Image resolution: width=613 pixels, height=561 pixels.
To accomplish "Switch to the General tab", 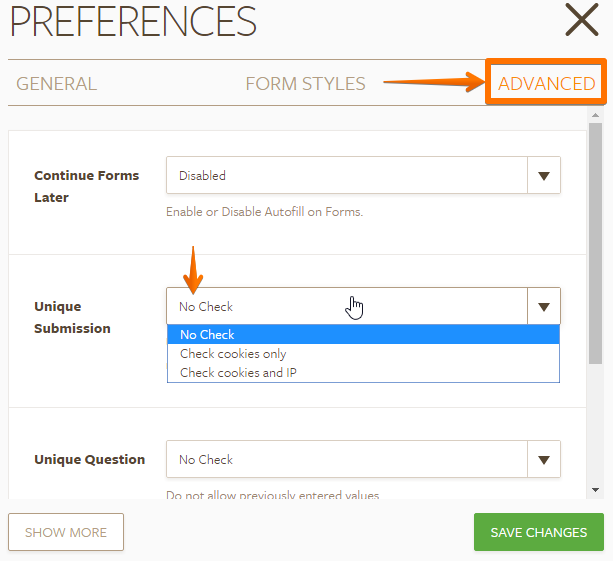I will pyautogui.click(x=57, y=84).
